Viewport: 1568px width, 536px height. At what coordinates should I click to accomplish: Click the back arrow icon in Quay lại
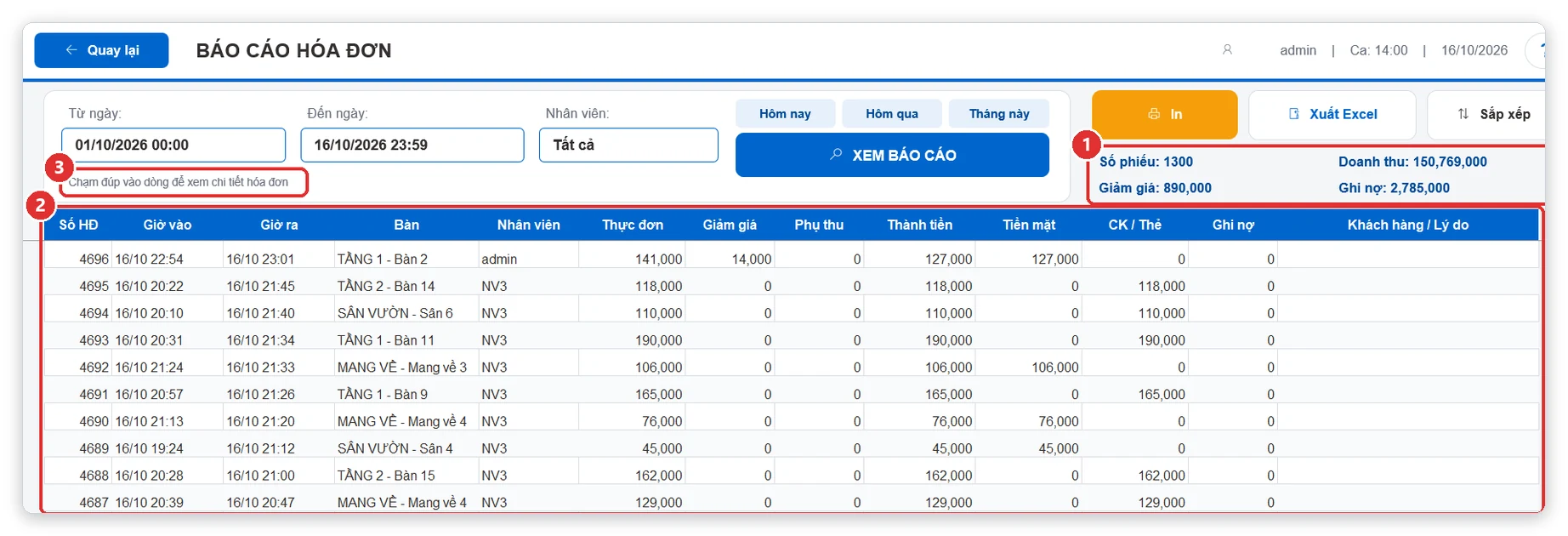pyautogui.click(x=71, y=50)
